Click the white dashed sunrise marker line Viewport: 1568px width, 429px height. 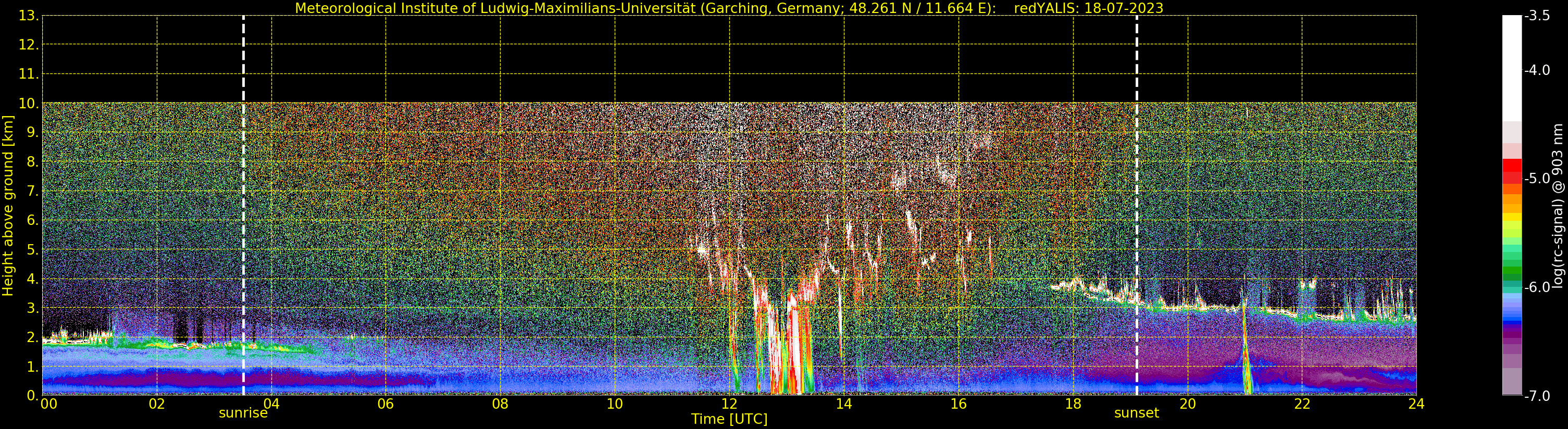243,206
